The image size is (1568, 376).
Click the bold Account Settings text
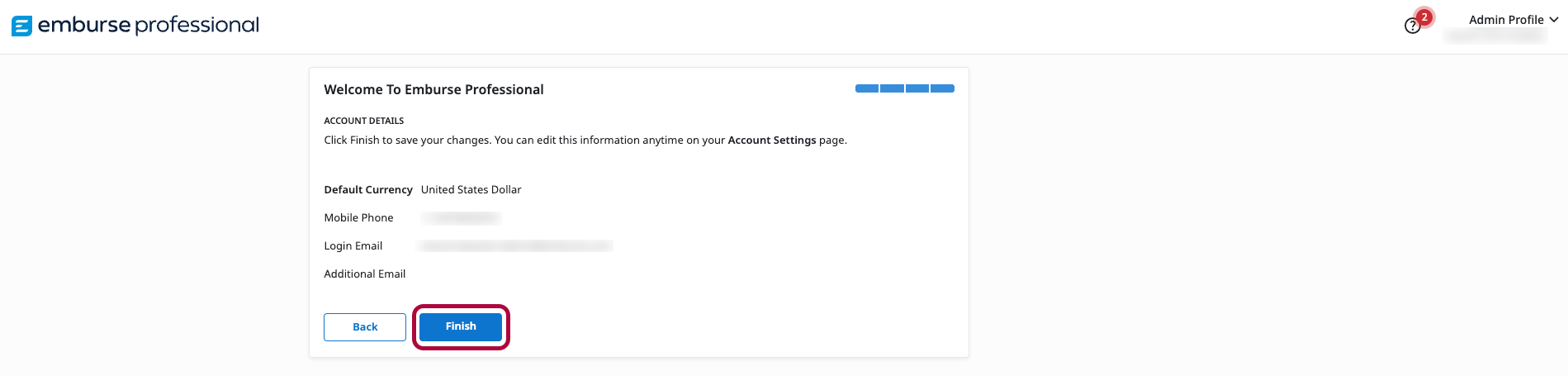click(771, 140)
